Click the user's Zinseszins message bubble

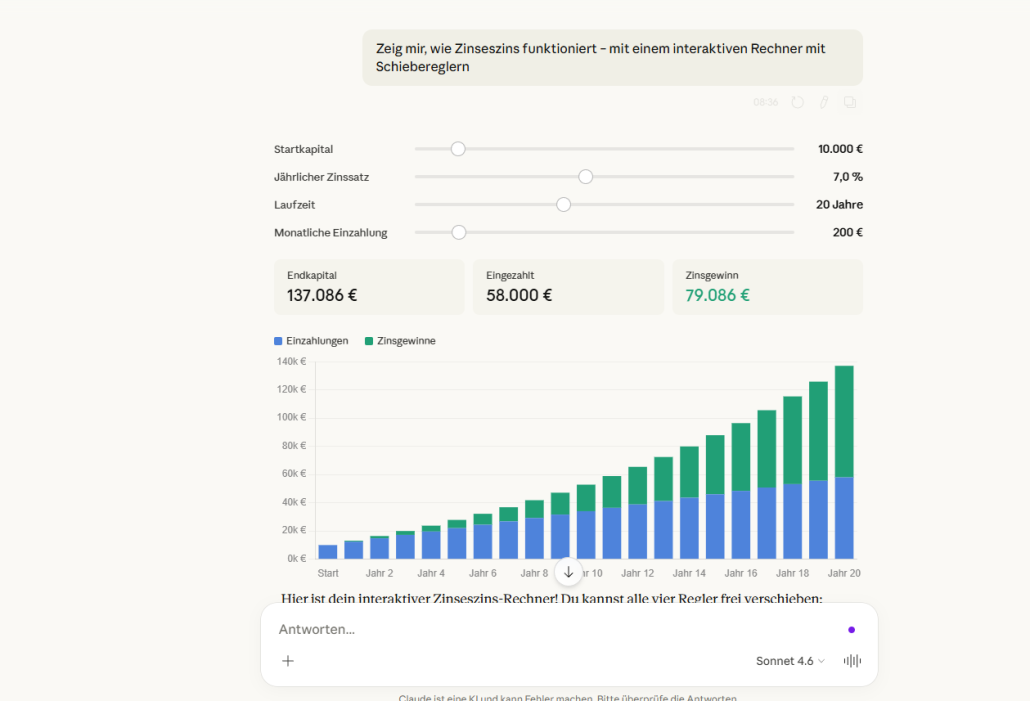pyautogui.click(x=612, y=58)
